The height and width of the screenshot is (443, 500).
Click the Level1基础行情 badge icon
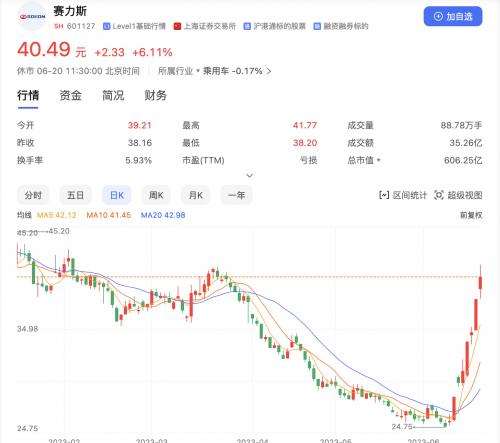tap(106, 26)
